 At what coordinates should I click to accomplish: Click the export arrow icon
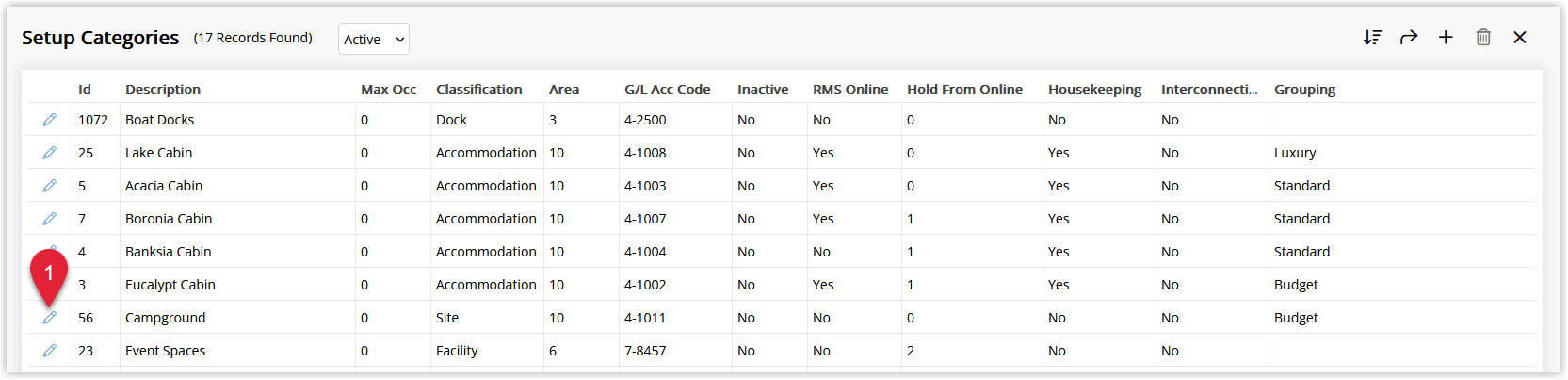[1409, 38]
